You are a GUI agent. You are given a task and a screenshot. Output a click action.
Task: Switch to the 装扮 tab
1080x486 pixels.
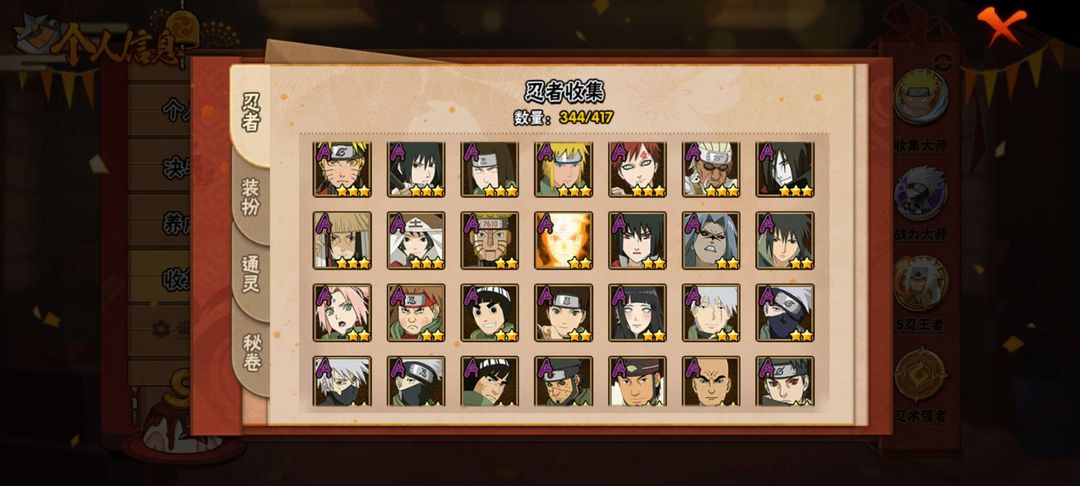[x=250, y=197]
